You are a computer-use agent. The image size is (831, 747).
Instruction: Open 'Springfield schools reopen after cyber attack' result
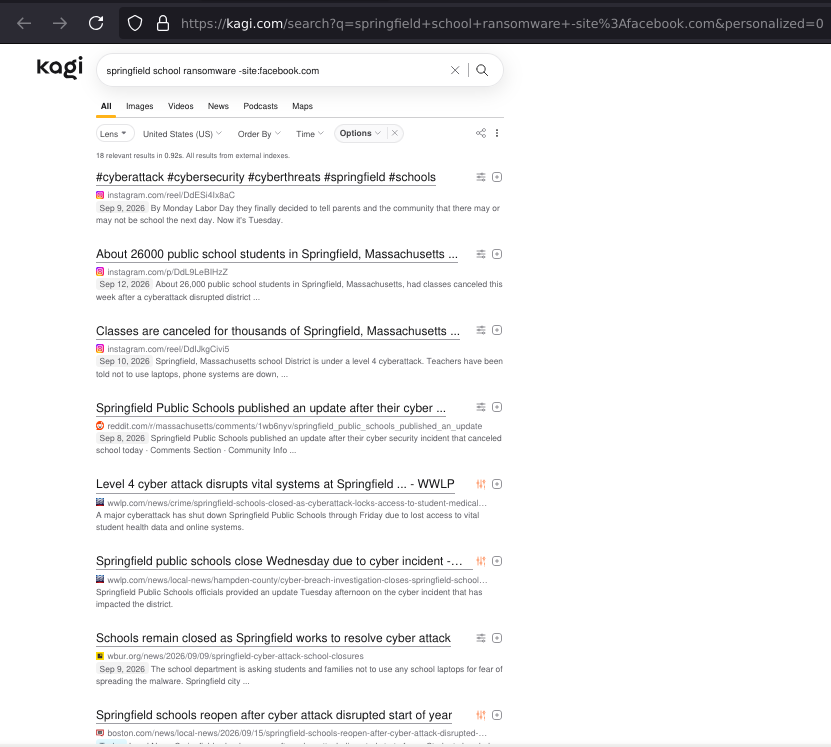tap(274, 715)
